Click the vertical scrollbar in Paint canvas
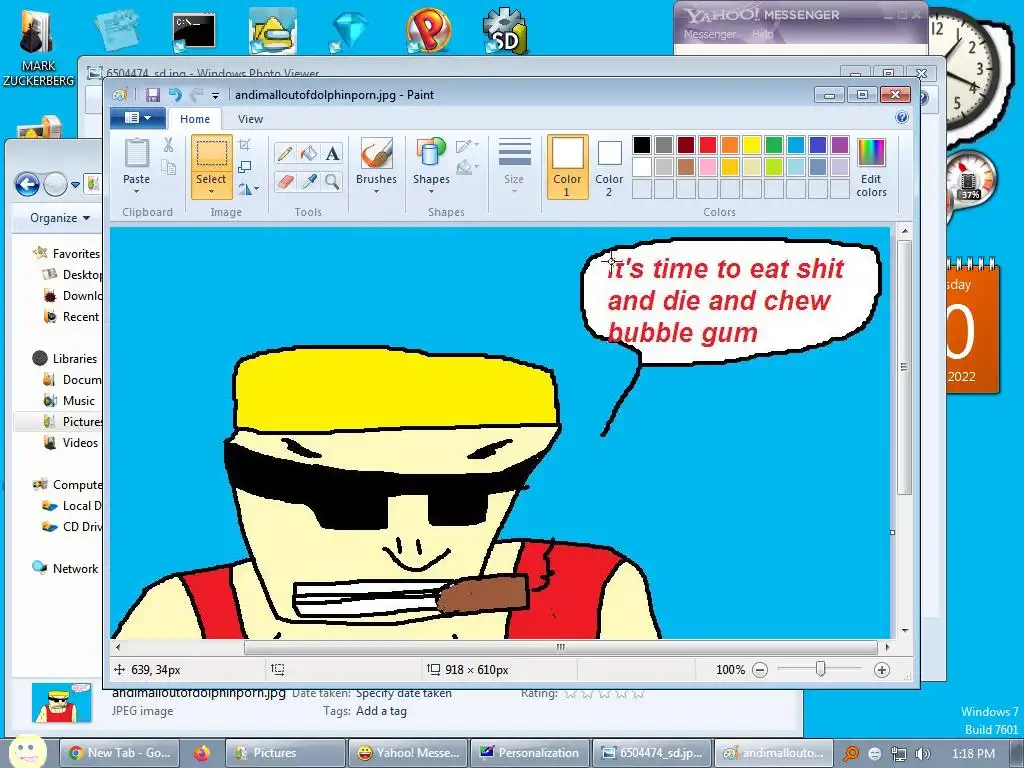 point(904,367)
